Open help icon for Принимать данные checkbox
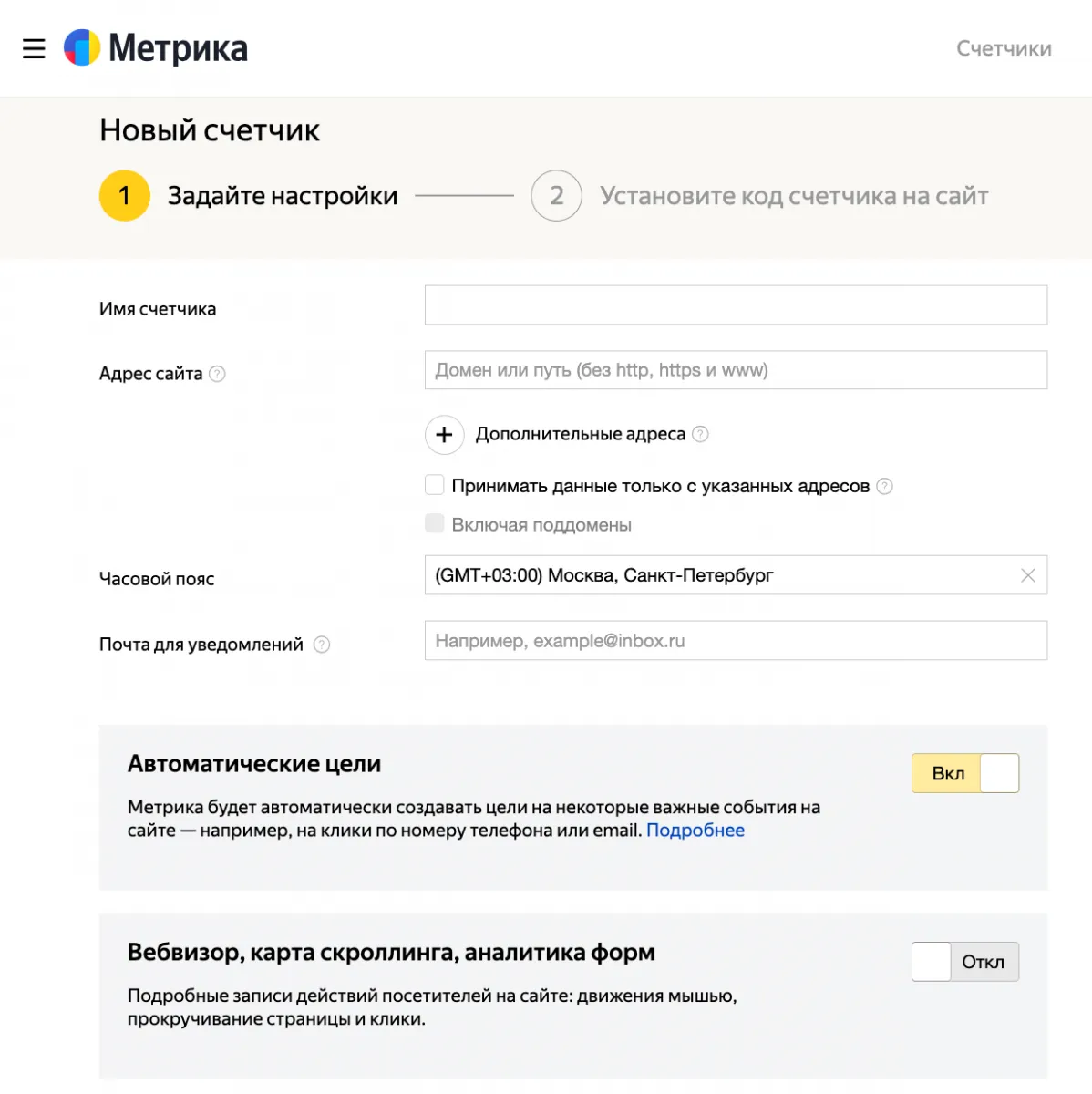Image resolution: width=1092 pixels, height=1094 pixels. tap(884, 486)
